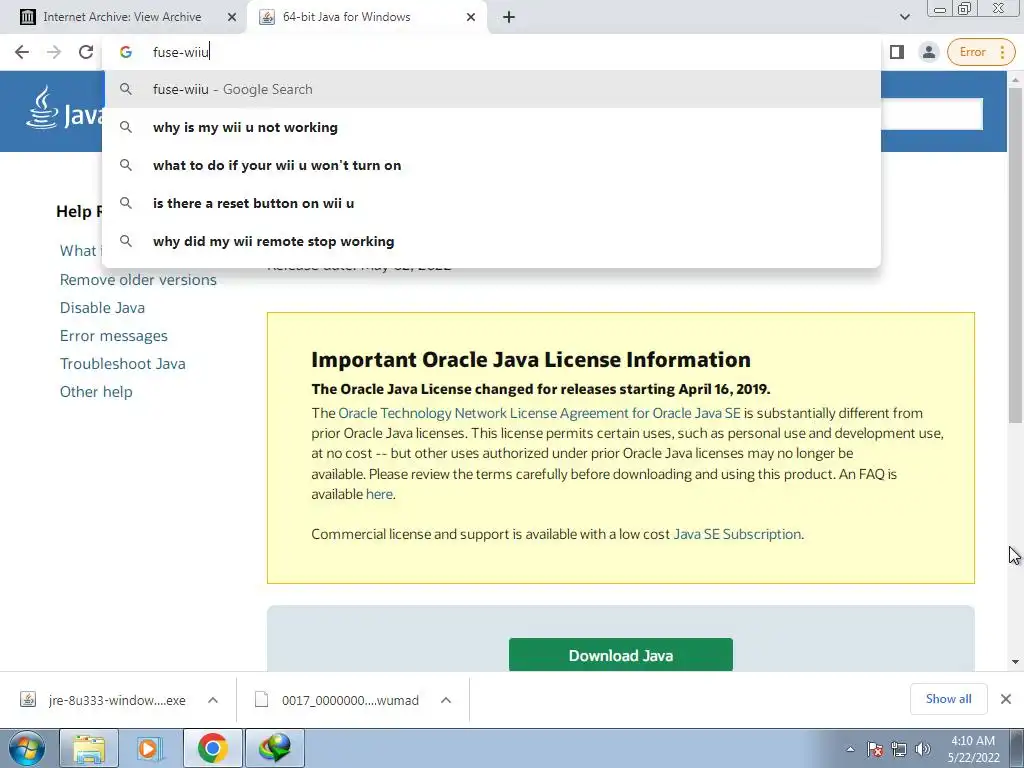Click the Action Center flag icon

click(x=875, y=749)
